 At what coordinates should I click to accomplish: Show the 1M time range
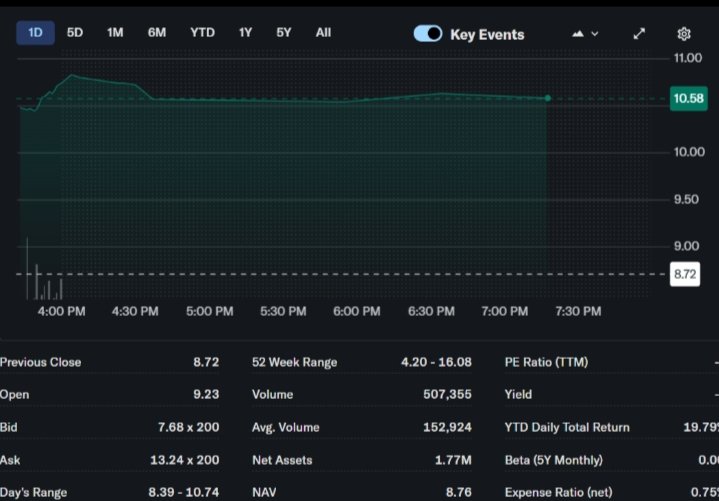[115, 32]
